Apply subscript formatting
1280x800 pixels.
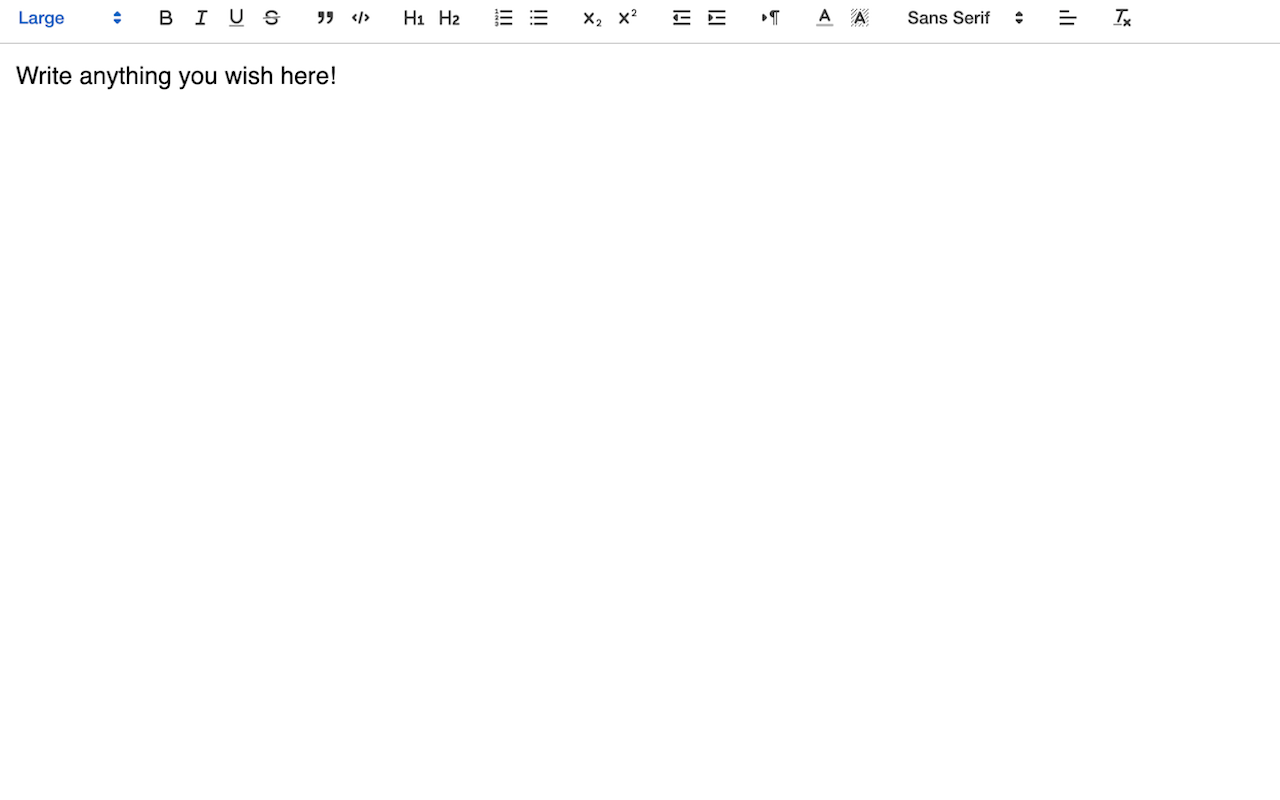(592, 18)
